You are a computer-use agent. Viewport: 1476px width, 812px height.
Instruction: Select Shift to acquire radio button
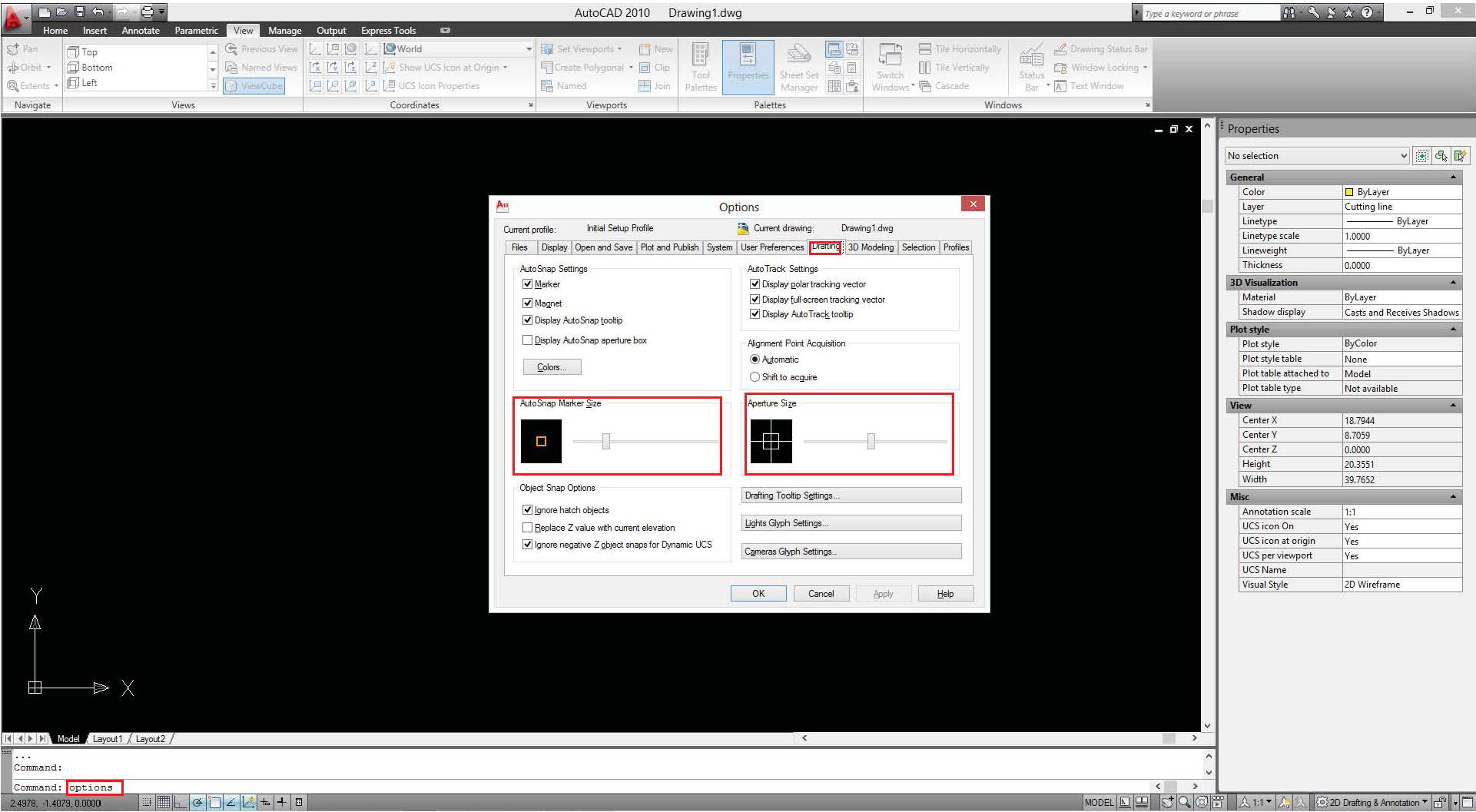point(755,377)
